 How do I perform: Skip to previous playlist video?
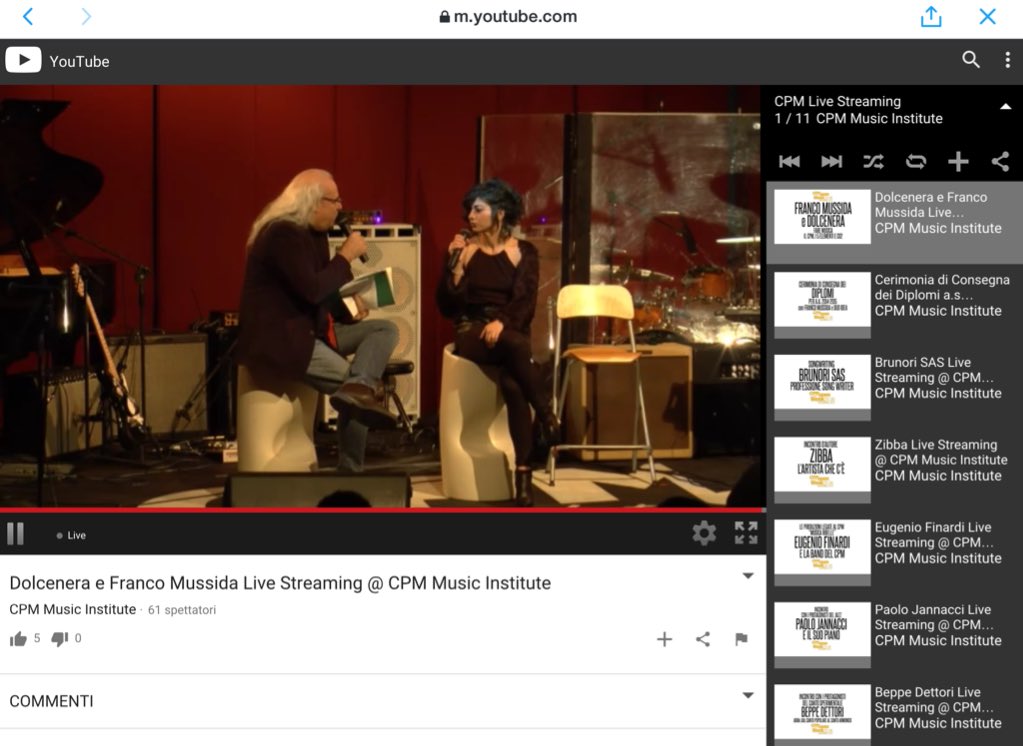[789, 161]
